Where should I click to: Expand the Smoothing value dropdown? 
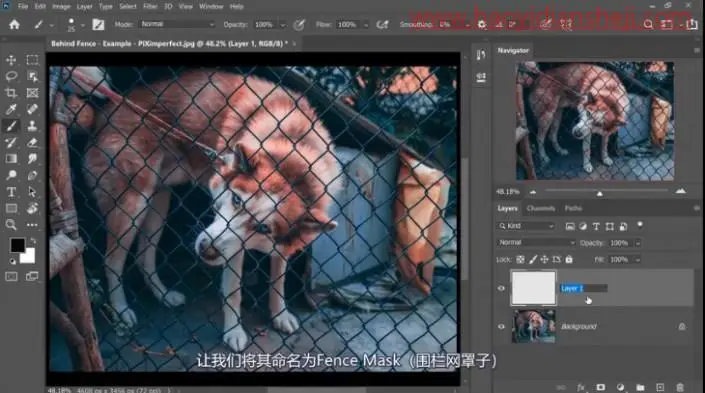468,25
